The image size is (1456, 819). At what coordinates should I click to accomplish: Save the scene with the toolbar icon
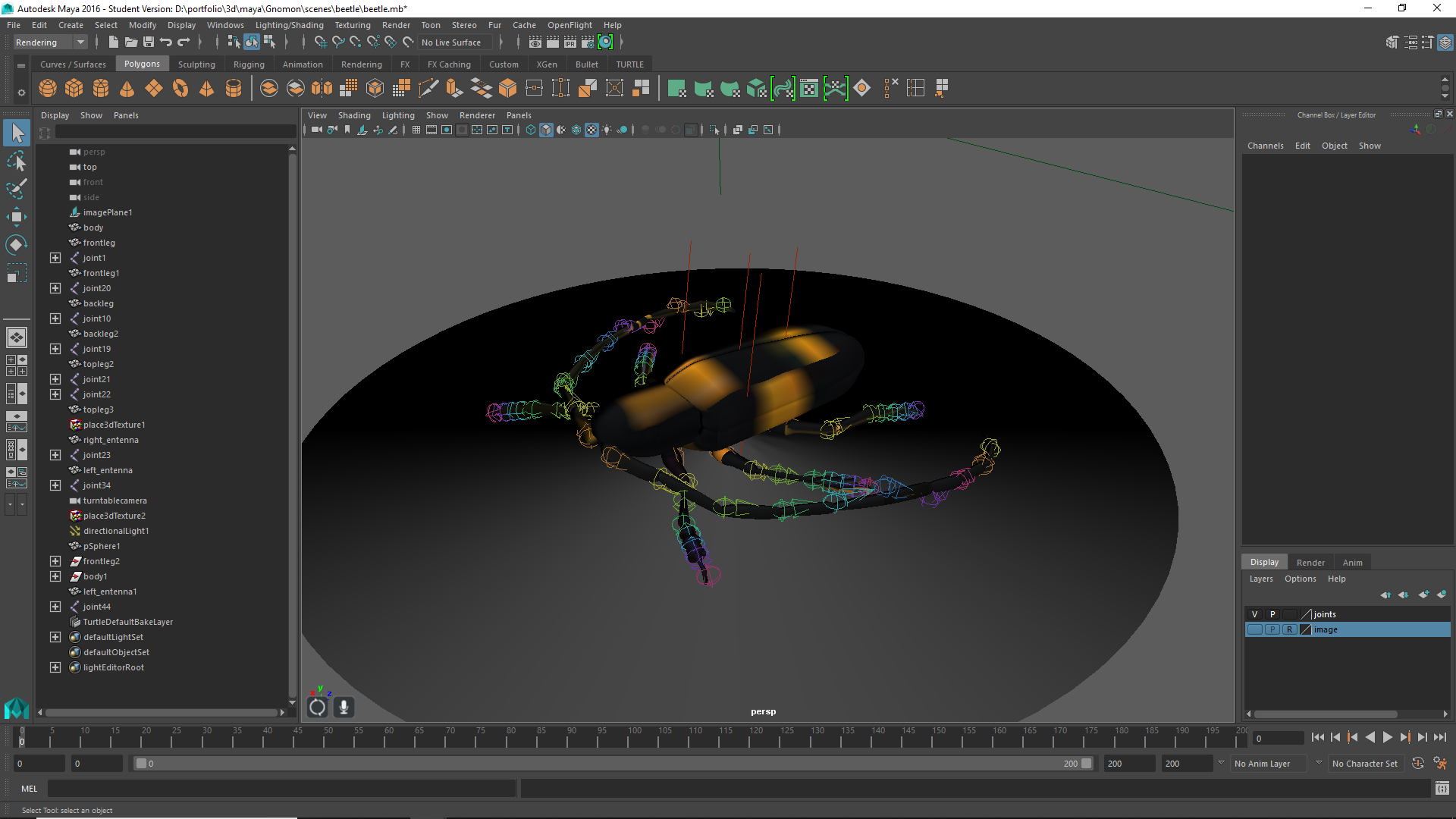point(149,42)
